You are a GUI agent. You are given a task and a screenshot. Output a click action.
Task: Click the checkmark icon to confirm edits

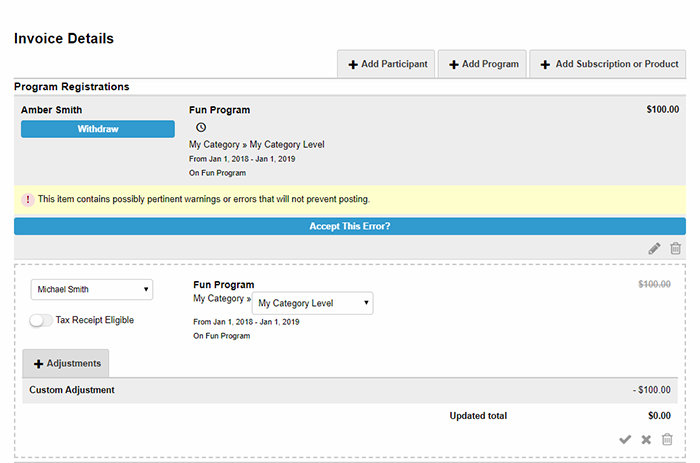pos(625,439)
